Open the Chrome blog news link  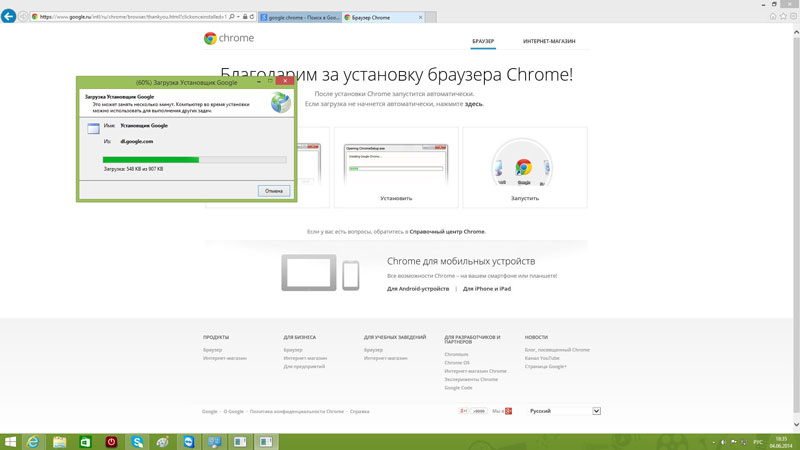(x=557, y=350)
